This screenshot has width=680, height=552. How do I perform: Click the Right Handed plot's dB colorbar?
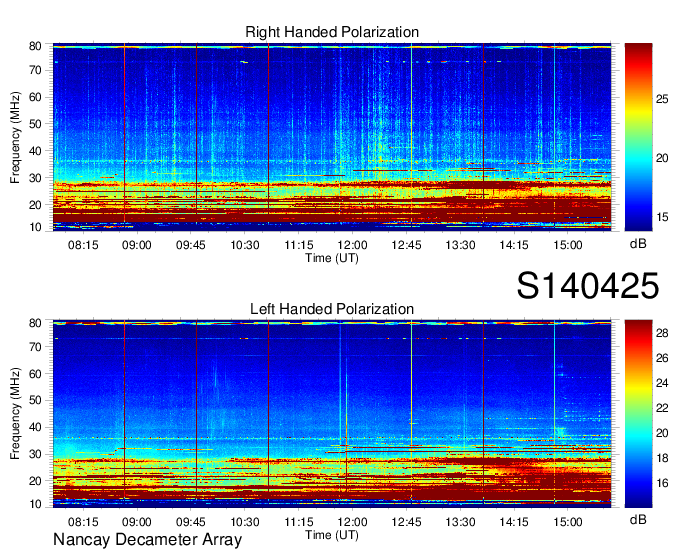point(638,137)
